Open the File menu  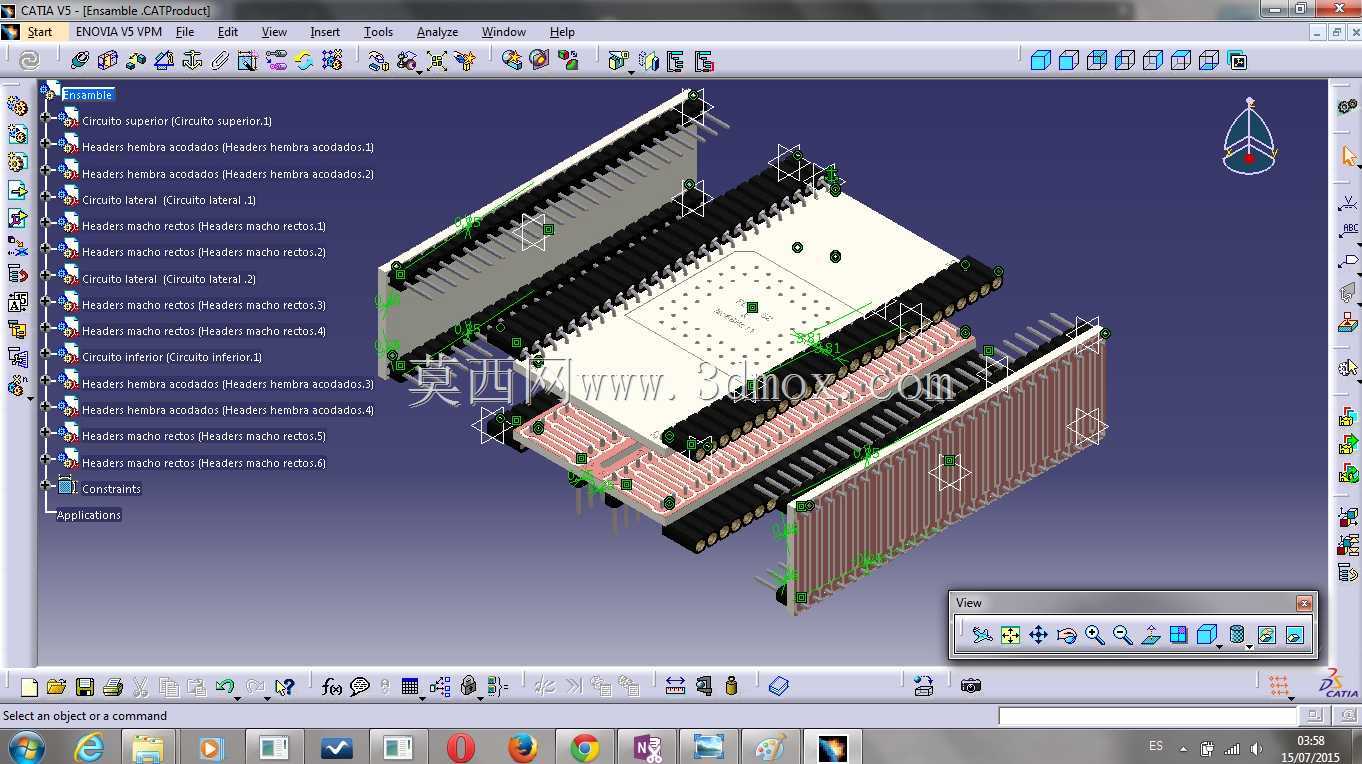point(185,32)
